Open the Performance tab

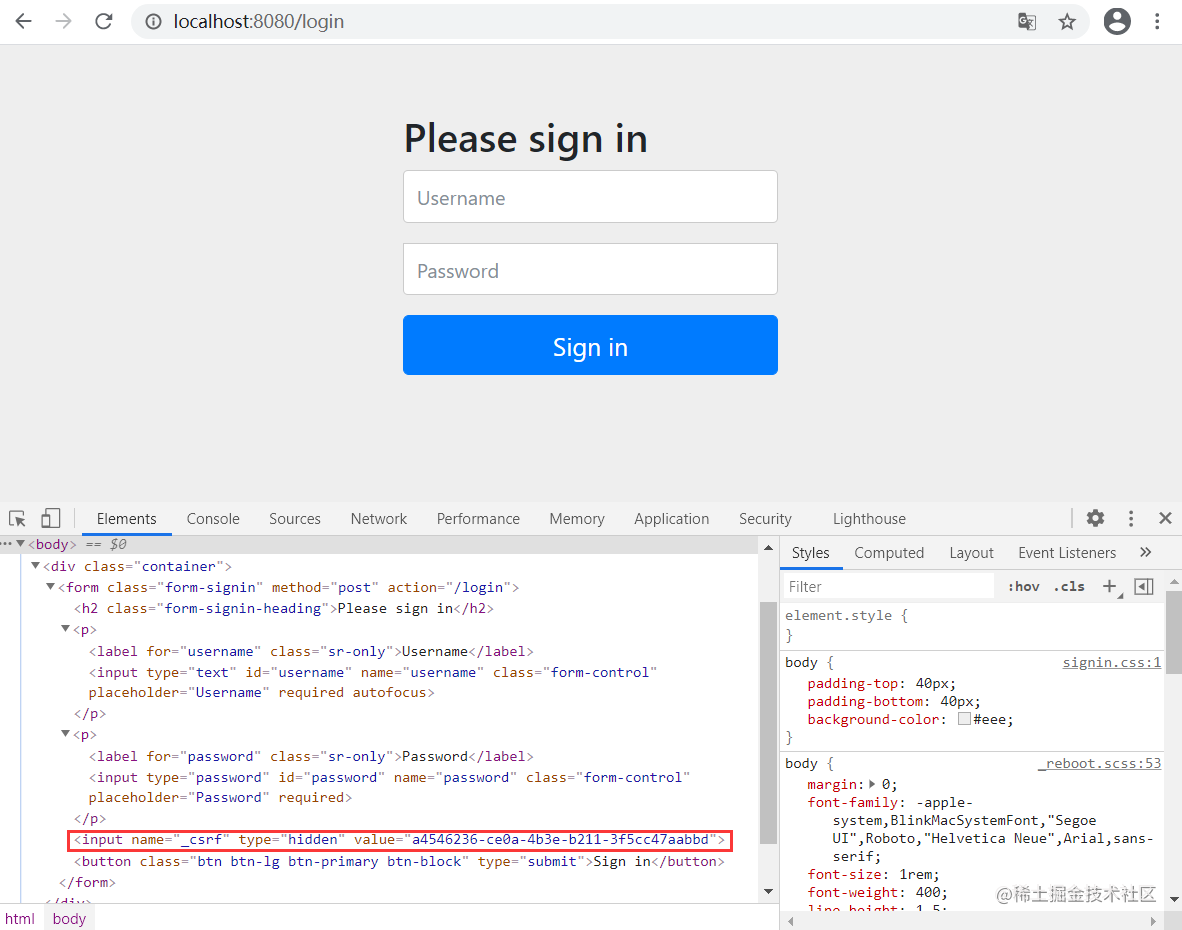pyautogui.click(x=478, y=519)
